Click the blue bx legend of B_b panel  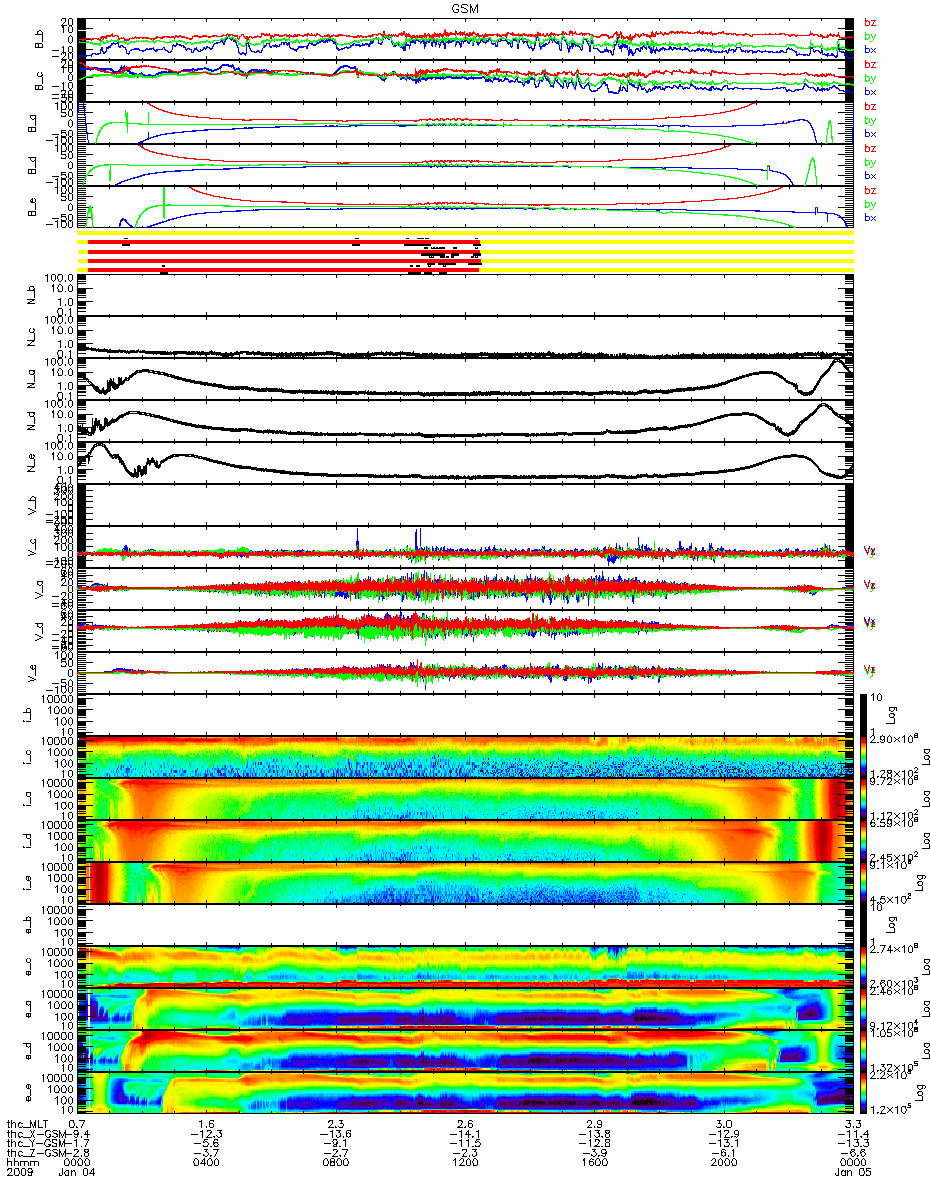point(870,49)
